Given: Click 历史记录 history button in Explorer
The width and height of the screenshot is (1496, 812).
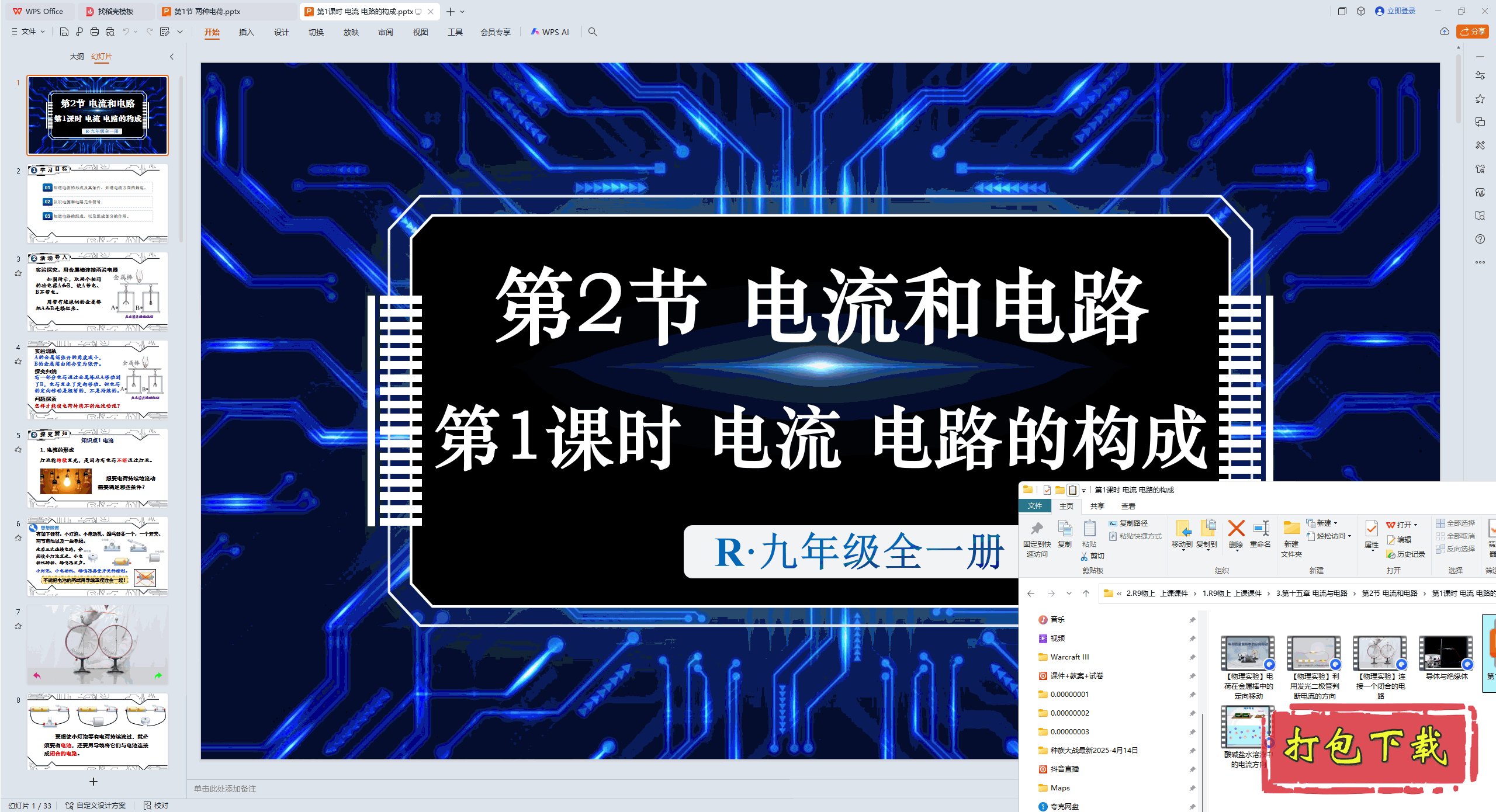Looking at the screenshot, I should 1405,554.
